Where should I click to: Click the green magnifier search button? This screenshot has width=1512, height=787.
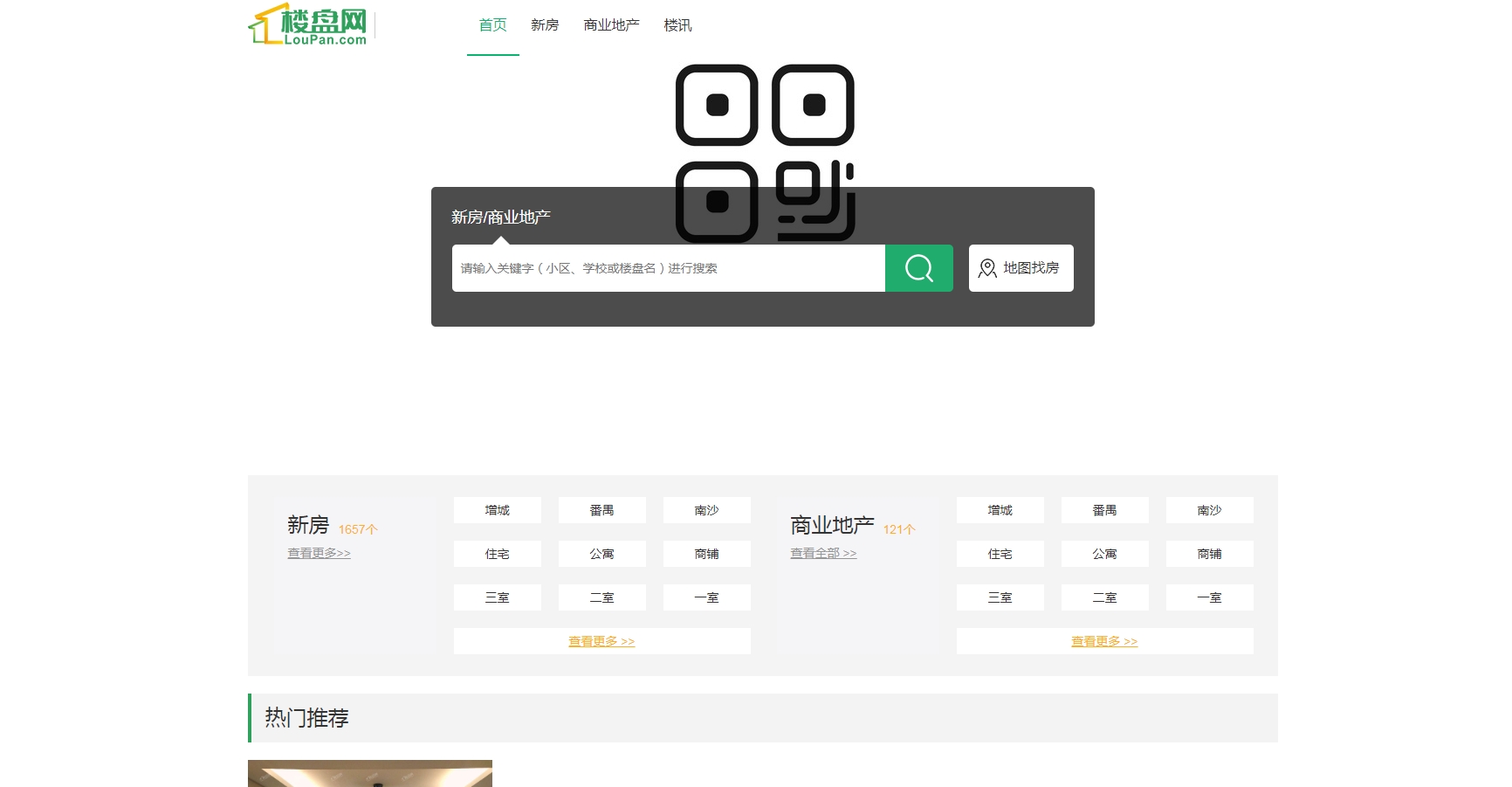tap(919, 268)
